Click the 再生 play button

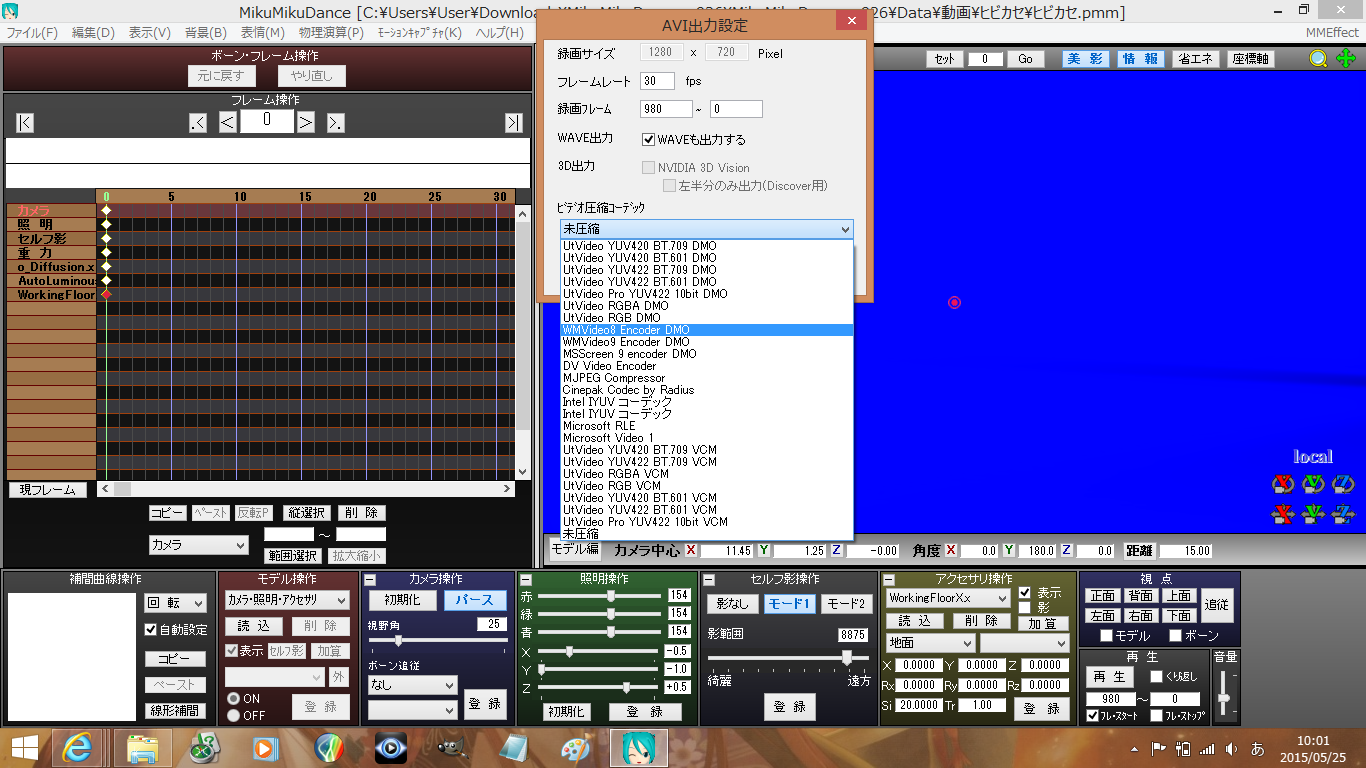click(1110, 677)
